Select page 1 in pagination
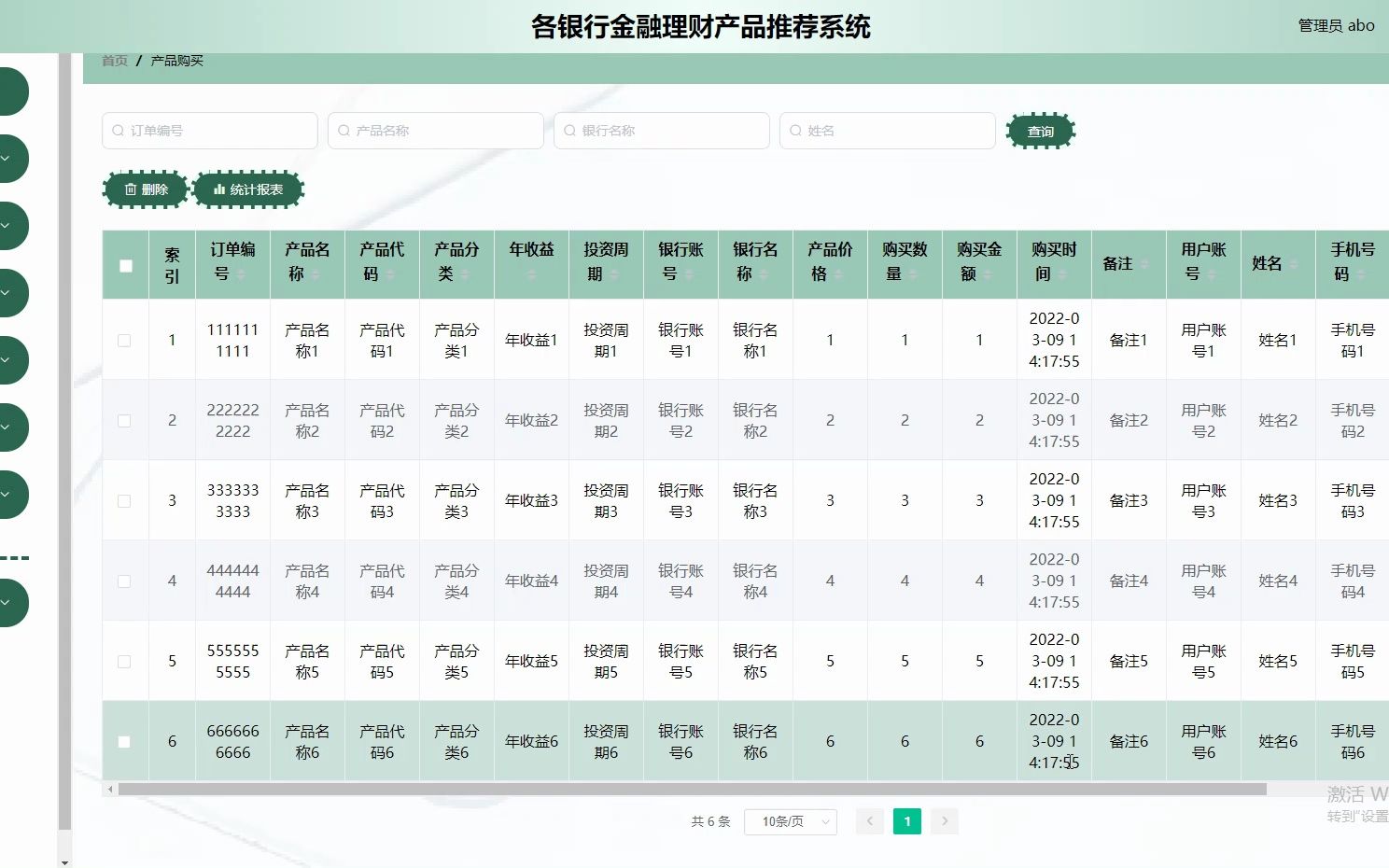 [907, 821]
